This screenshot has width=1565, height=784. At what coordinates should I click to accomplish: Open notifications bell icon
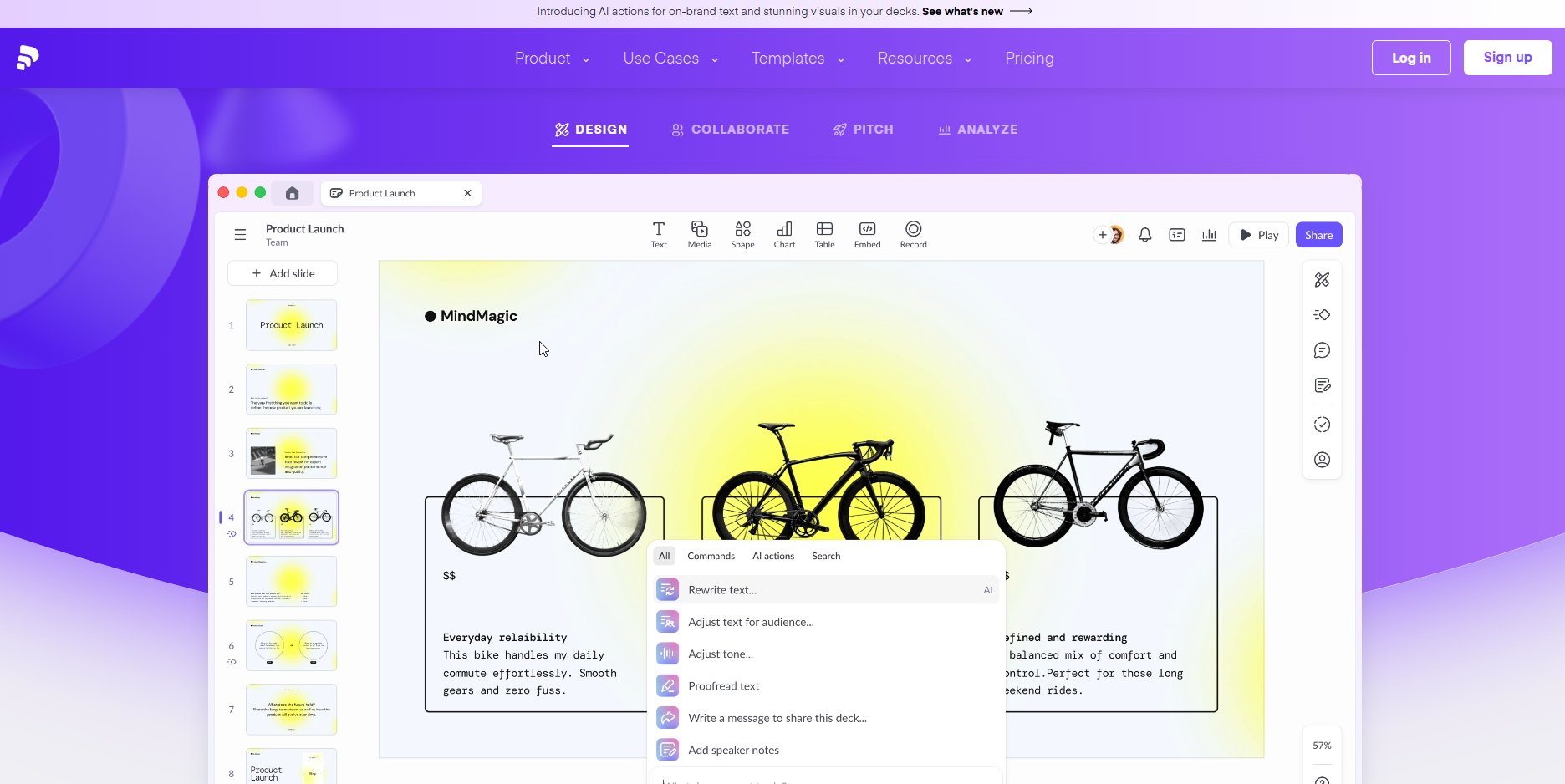point(1145,235)
